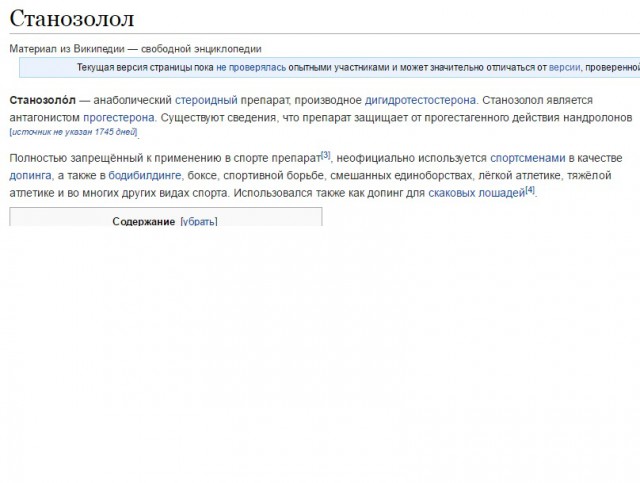The width and height of the screenshot is (640, 483).
Task: Click the 'Содержание' contents heading
Action: (144, 221)
